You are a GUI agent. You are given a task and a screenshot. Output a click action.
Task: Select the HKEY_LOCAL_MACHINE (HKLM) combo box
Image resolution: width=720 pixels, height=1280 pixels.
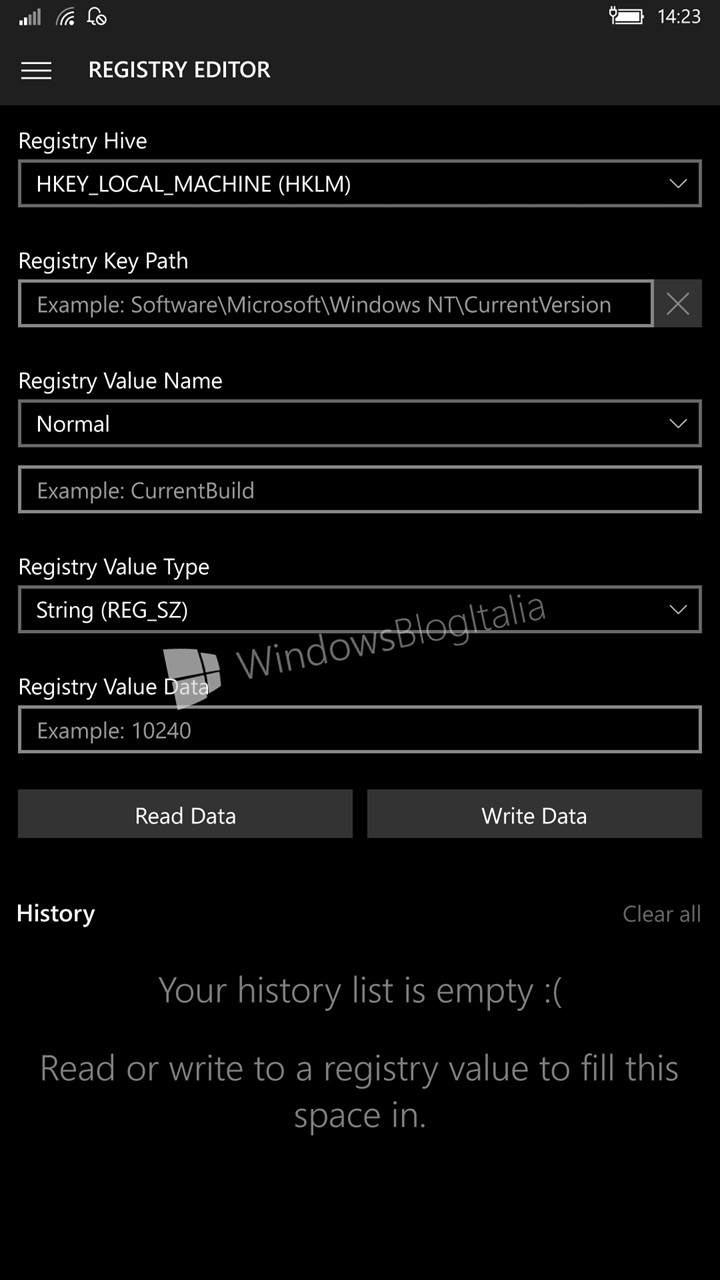pyautogui.click(x=360, y=184)
